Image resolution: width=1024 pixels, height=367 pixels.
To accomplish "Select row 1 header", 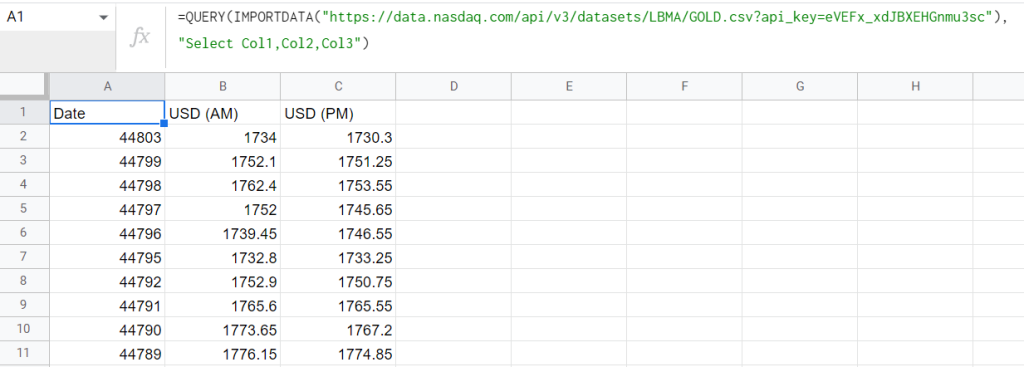I will (24, 112).
